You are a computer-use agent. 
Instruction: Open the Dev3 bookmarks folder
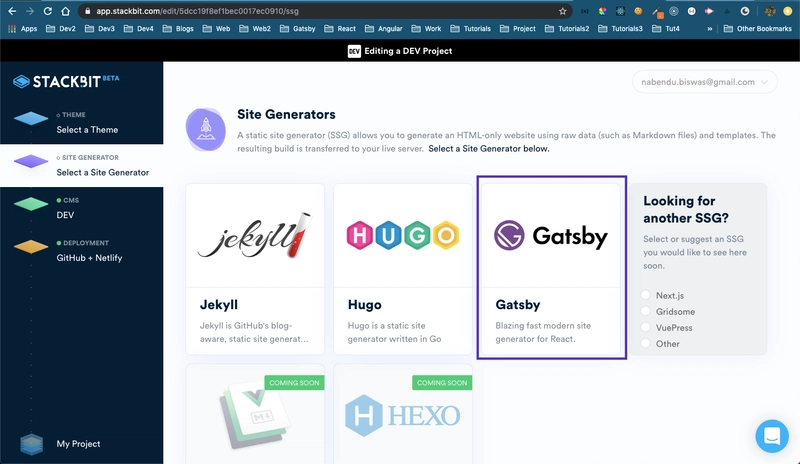[x=99, y=29]
